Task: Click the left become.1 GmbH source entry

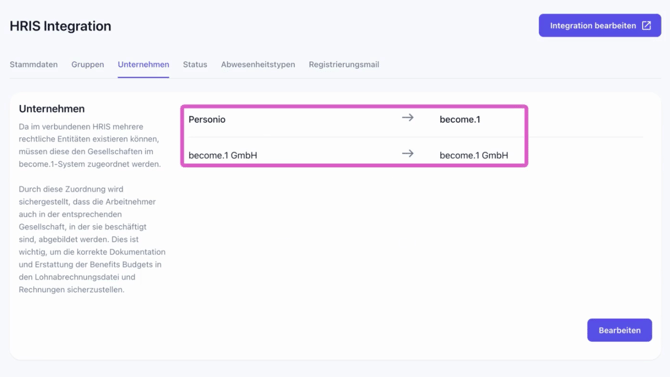Action: [223, 155]
